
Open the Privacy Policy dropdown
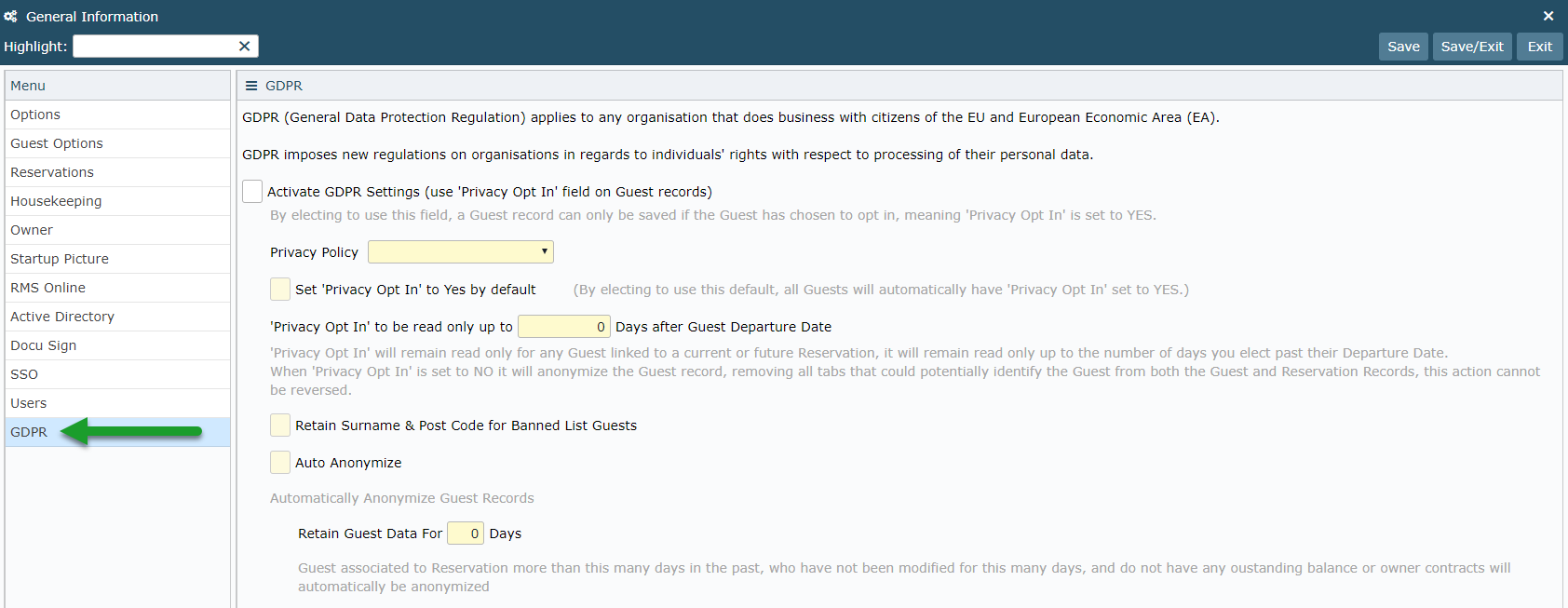coord(461,251)
